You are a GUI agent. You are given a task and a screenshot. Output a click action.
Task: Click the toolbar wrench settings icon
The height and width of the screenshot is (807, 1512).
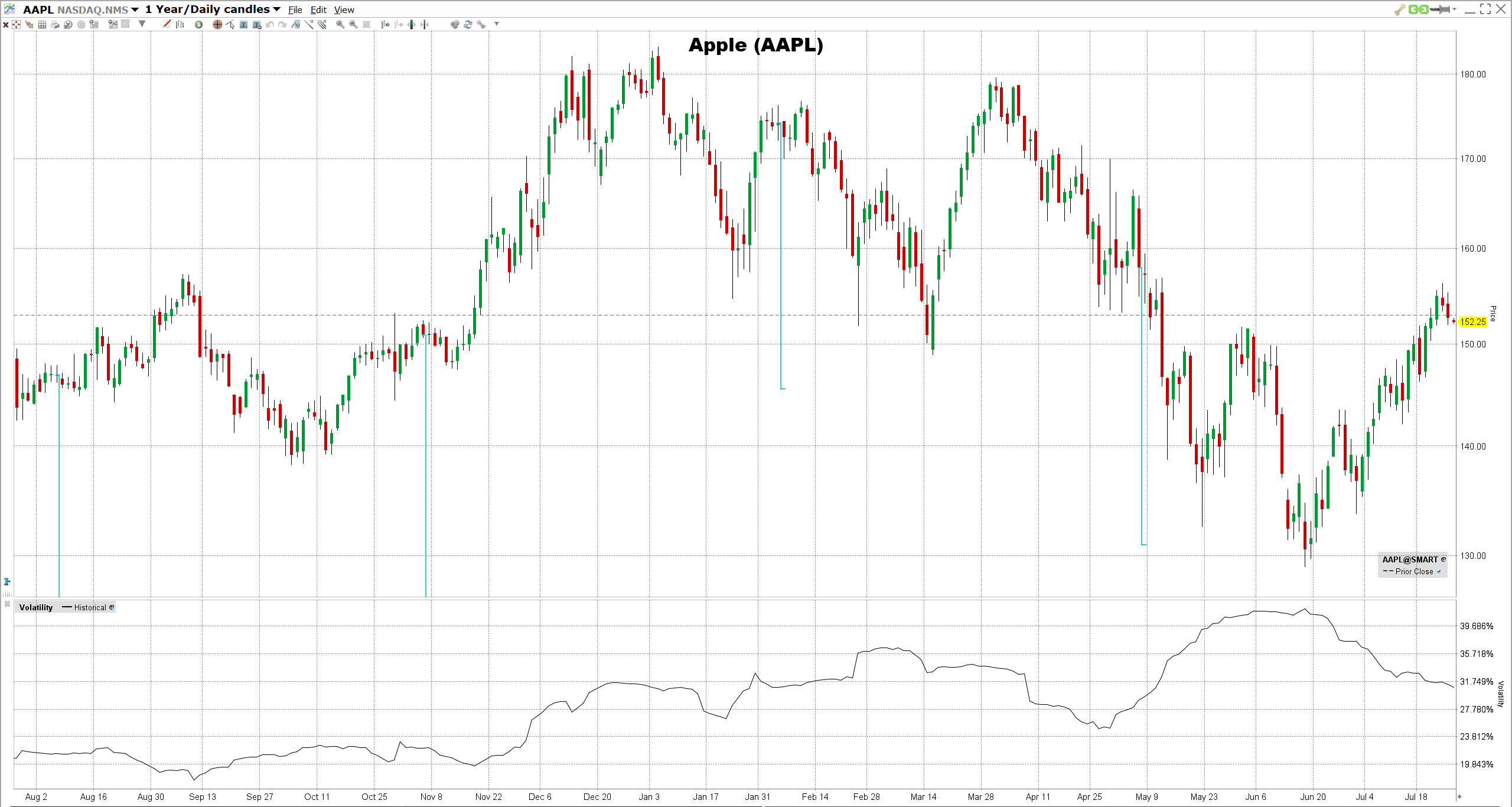[481, 24]
